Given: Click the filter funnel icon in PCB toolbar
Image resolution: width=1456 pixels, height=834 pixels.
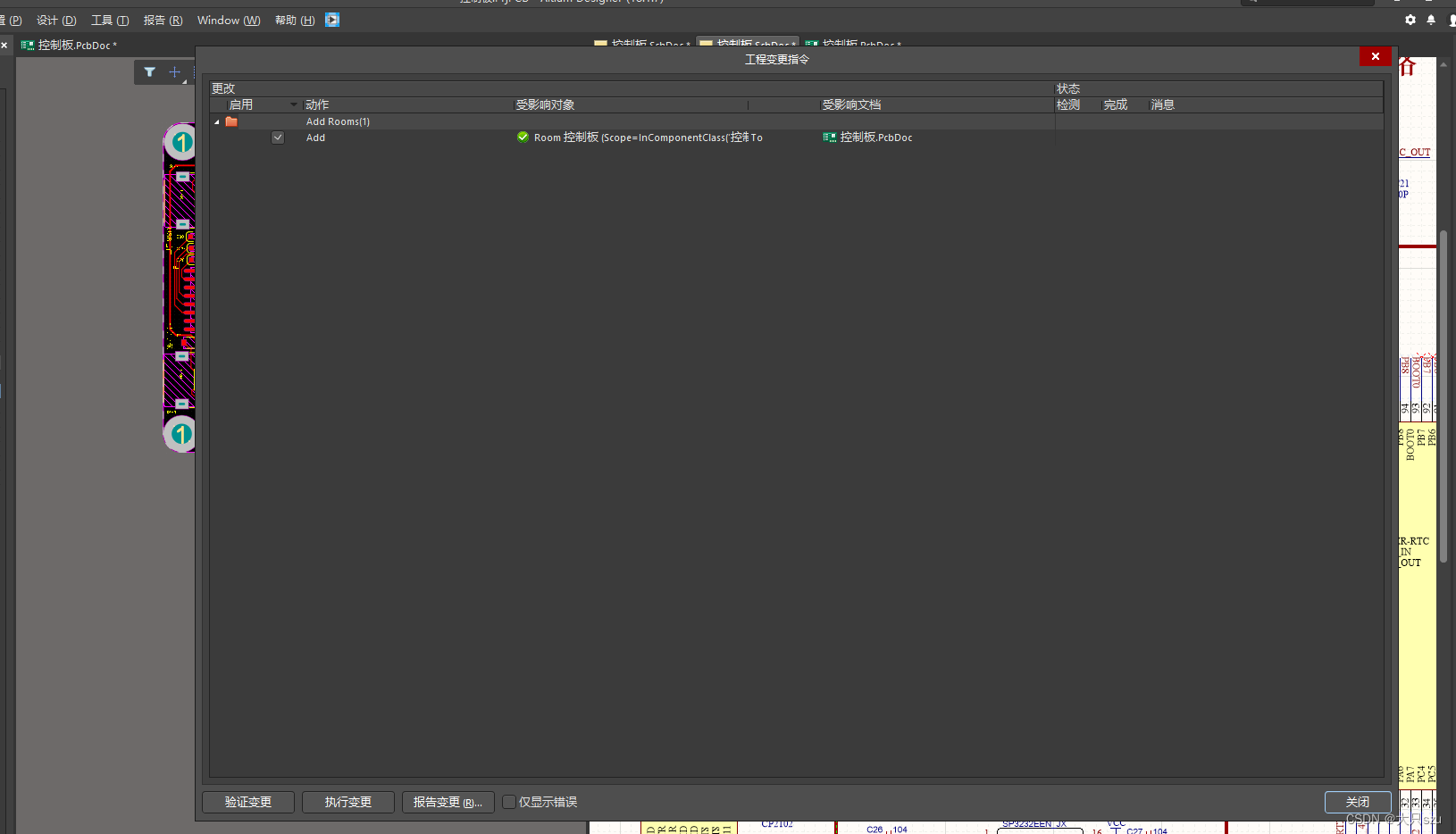Looking at the screenshot, I should [149, 72].
